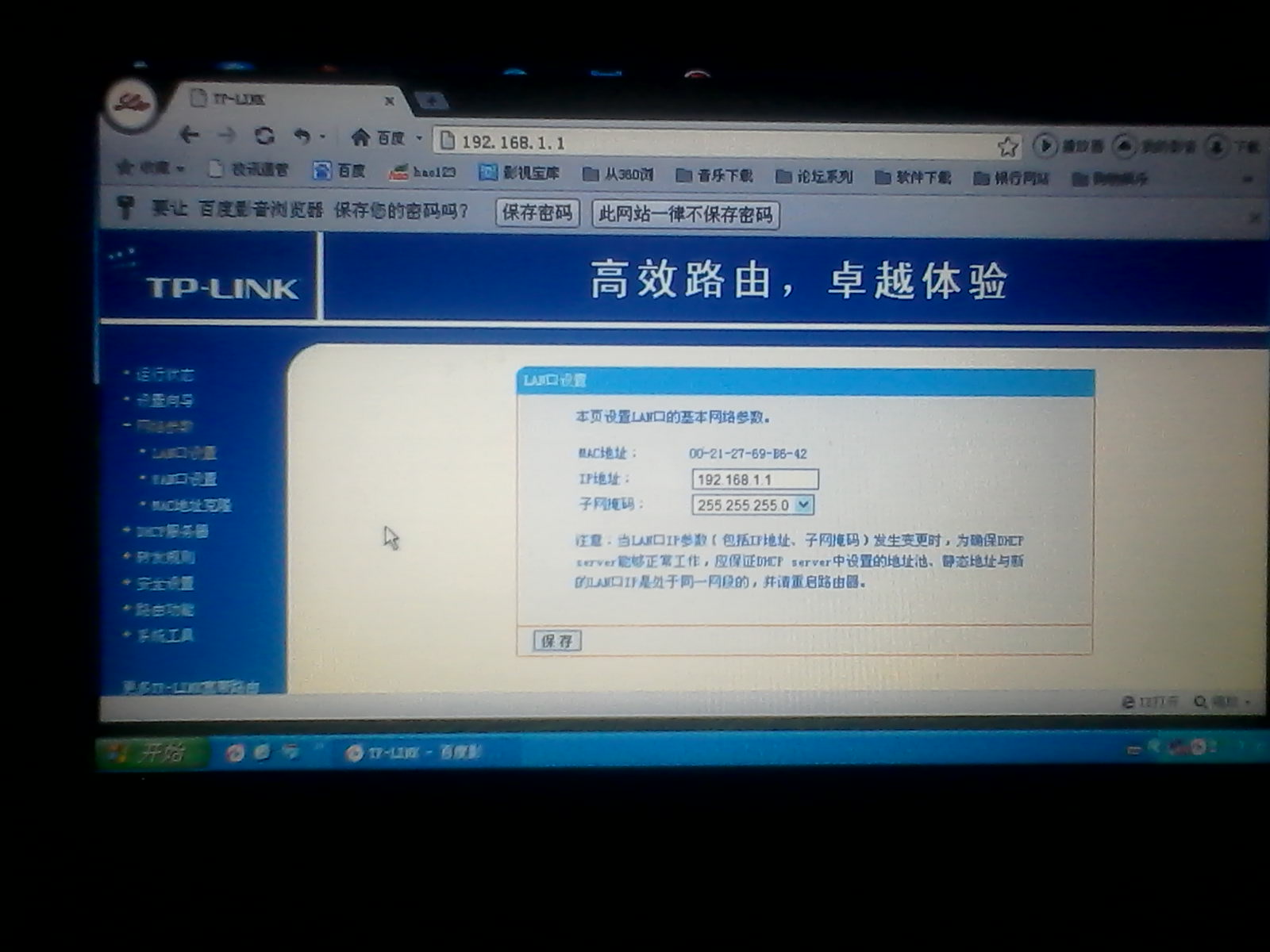The image size is (1270, 952).
Task: Click the browser back arrow
Action: coord(189,135)
